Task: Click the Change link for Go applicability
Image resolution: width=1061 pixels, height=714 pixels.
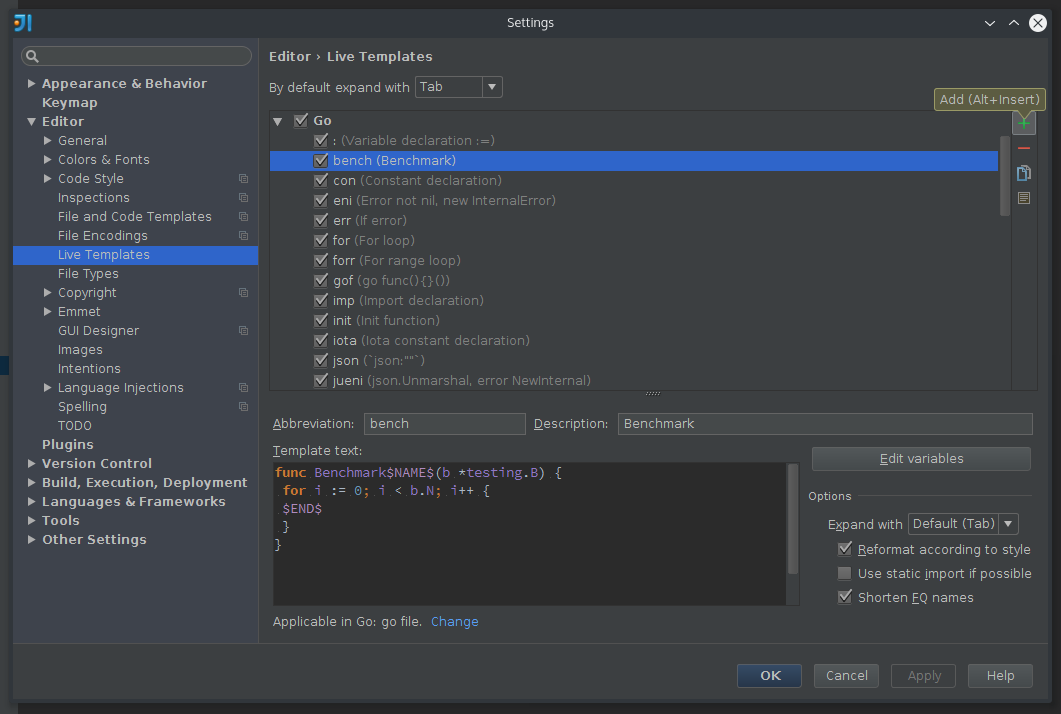Action: [x=455, y=621]
